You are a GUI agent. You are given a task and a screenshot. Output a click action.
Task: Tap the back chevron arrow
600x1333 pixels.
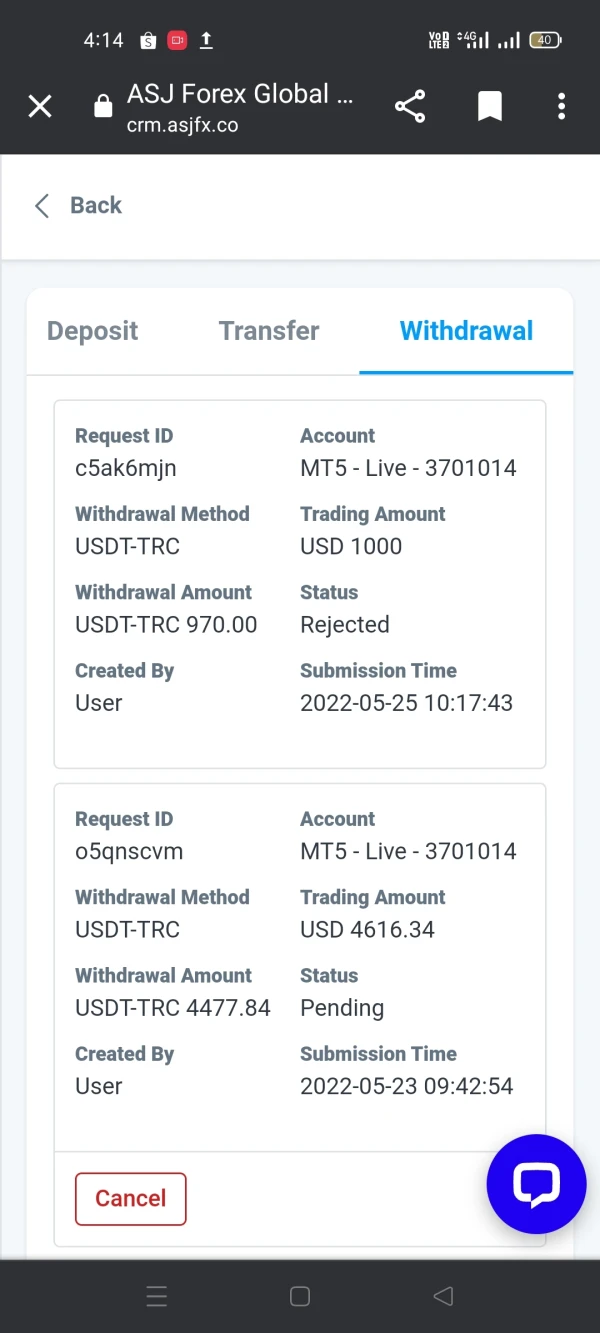coord(42,206)
